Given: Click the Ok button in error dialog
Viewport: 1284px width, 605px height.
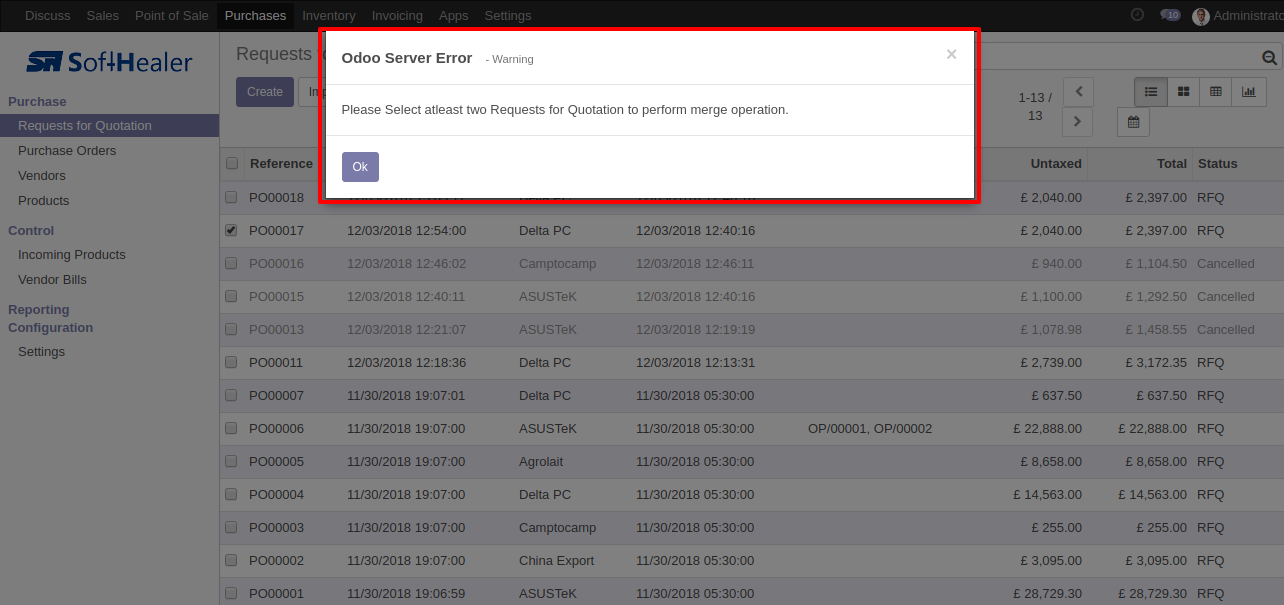Looking at the screenshot, I should coord(360,167).
